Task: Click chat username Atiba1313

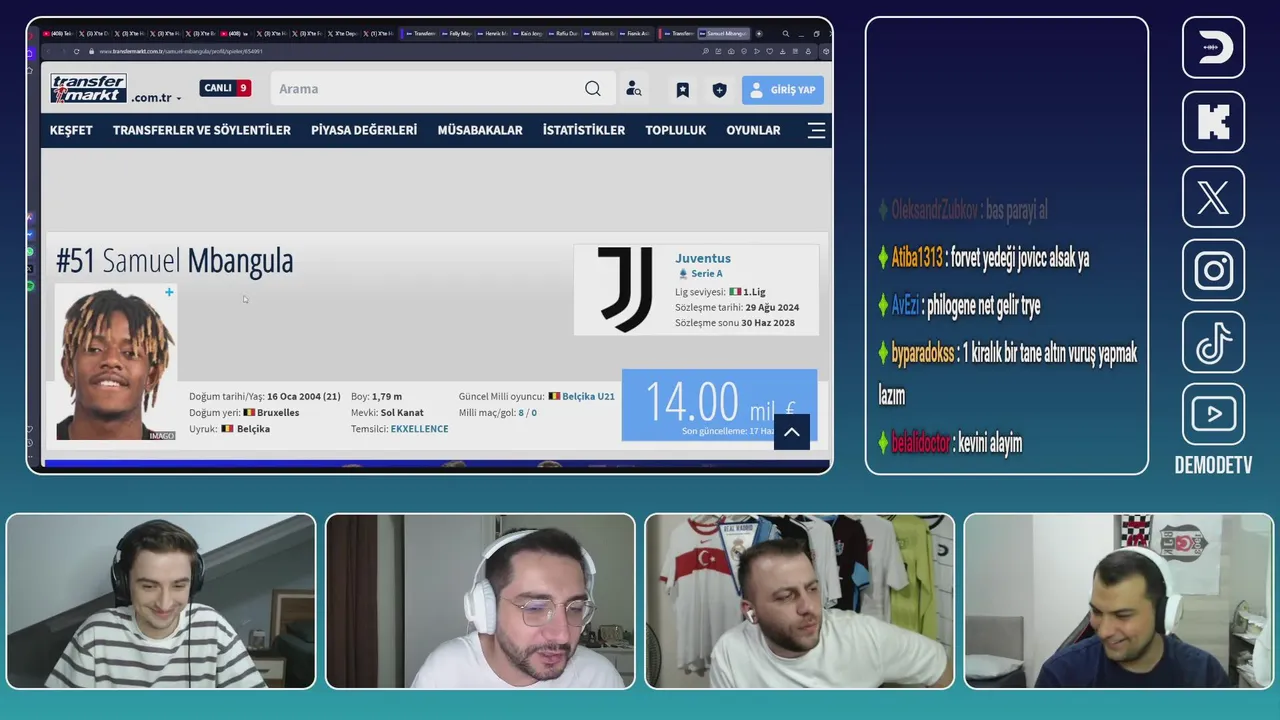Action: click(x=917, y=258)
